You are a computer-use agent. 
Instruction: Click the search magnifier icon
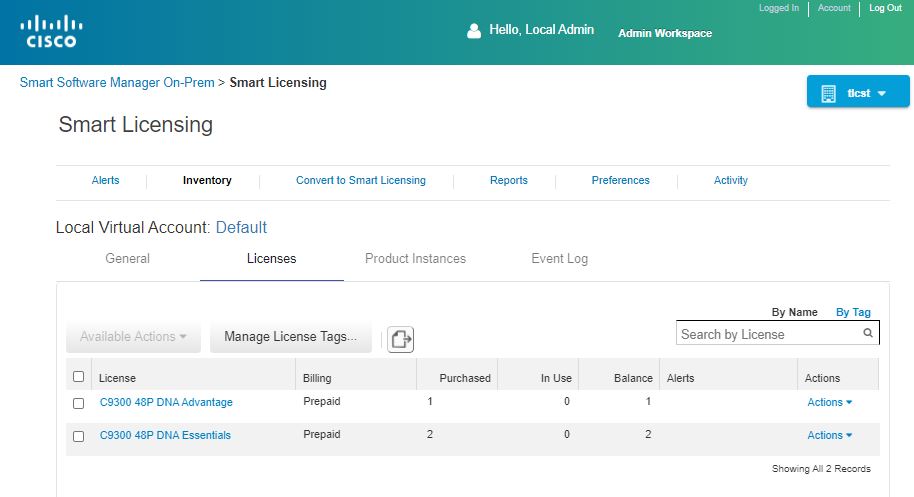[x=868, y=333]
